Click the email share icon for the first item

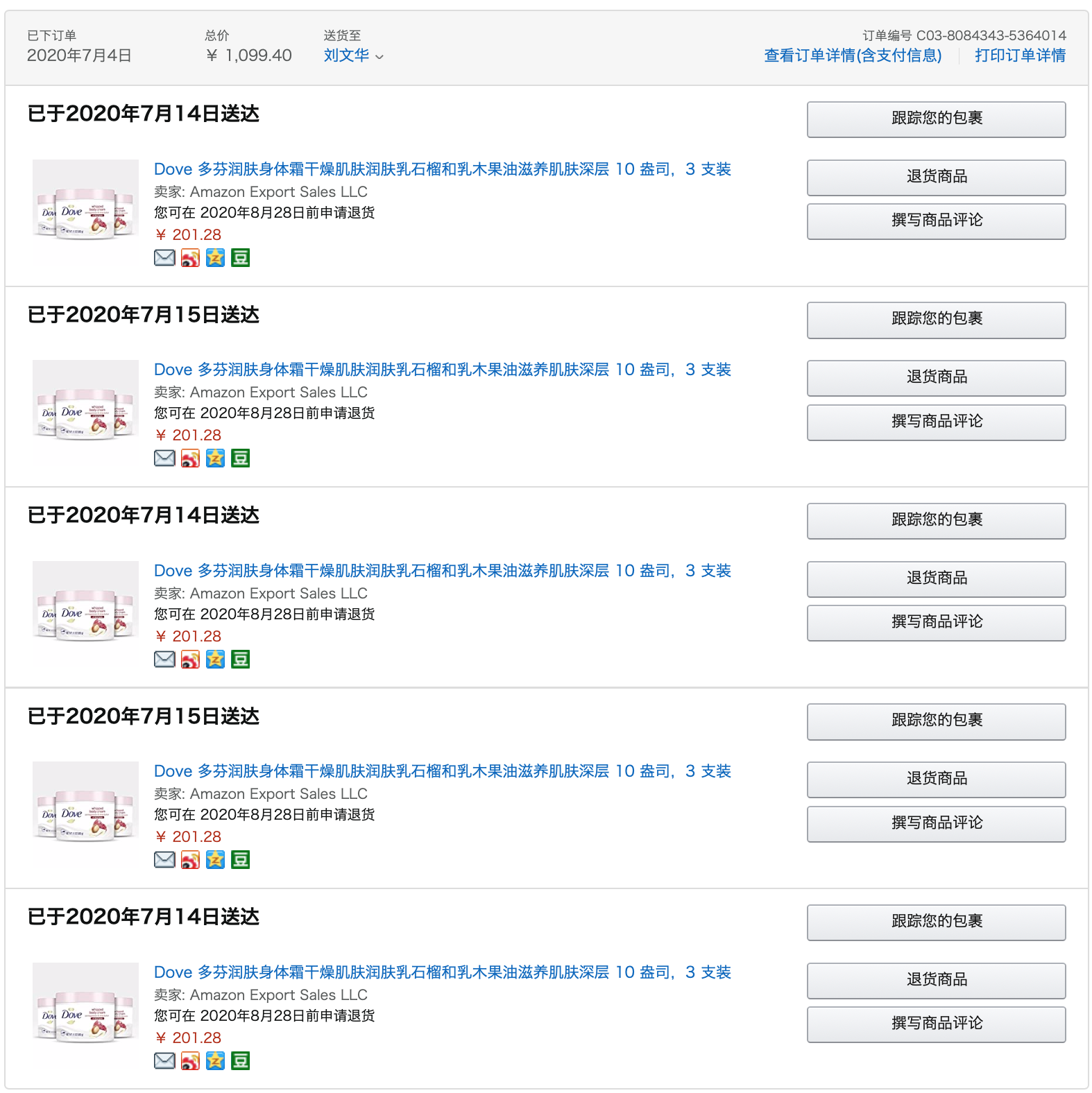pos(164,258)
